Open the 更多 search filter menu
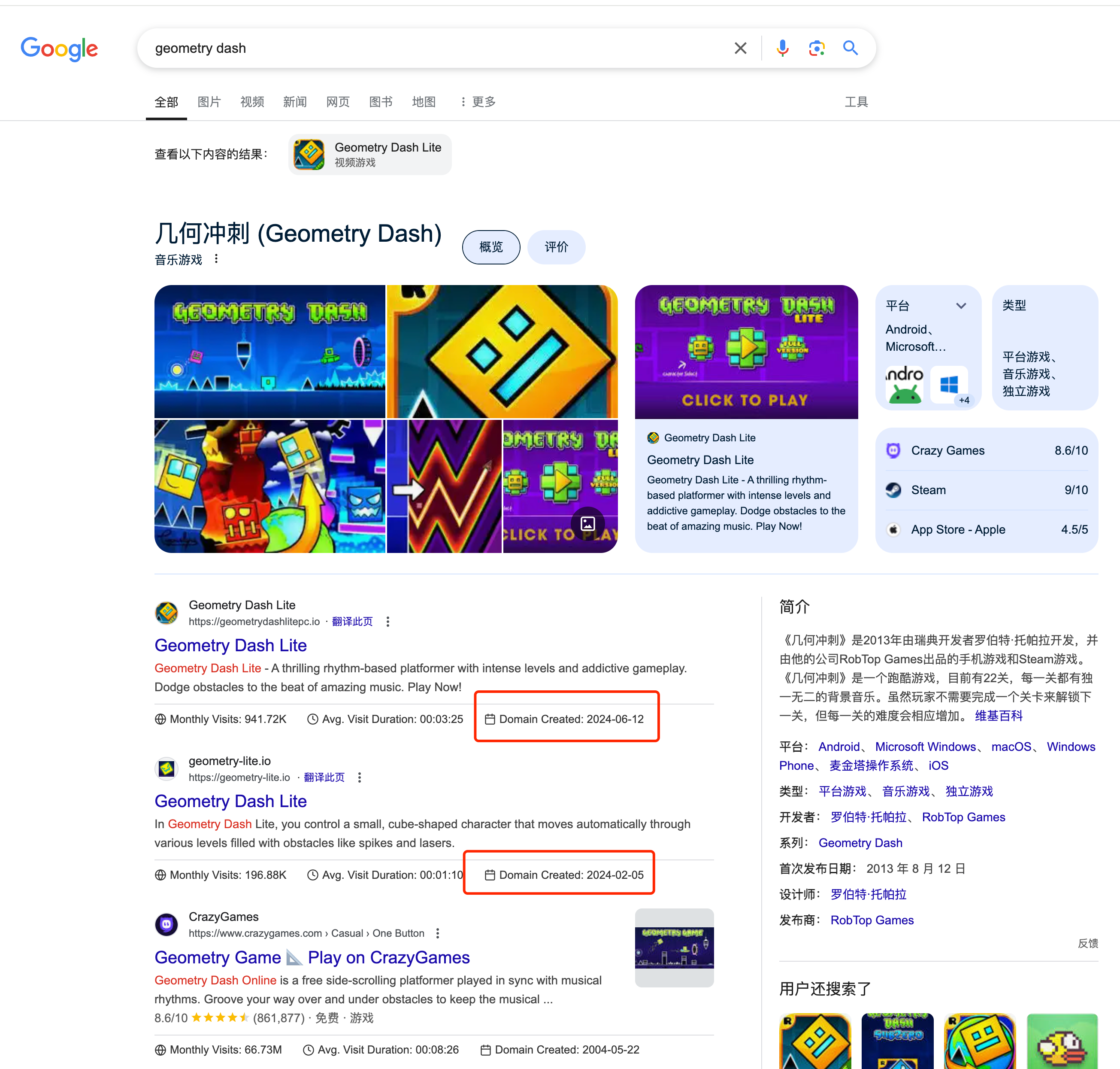1120x1069 pixels. click(478, 102)
